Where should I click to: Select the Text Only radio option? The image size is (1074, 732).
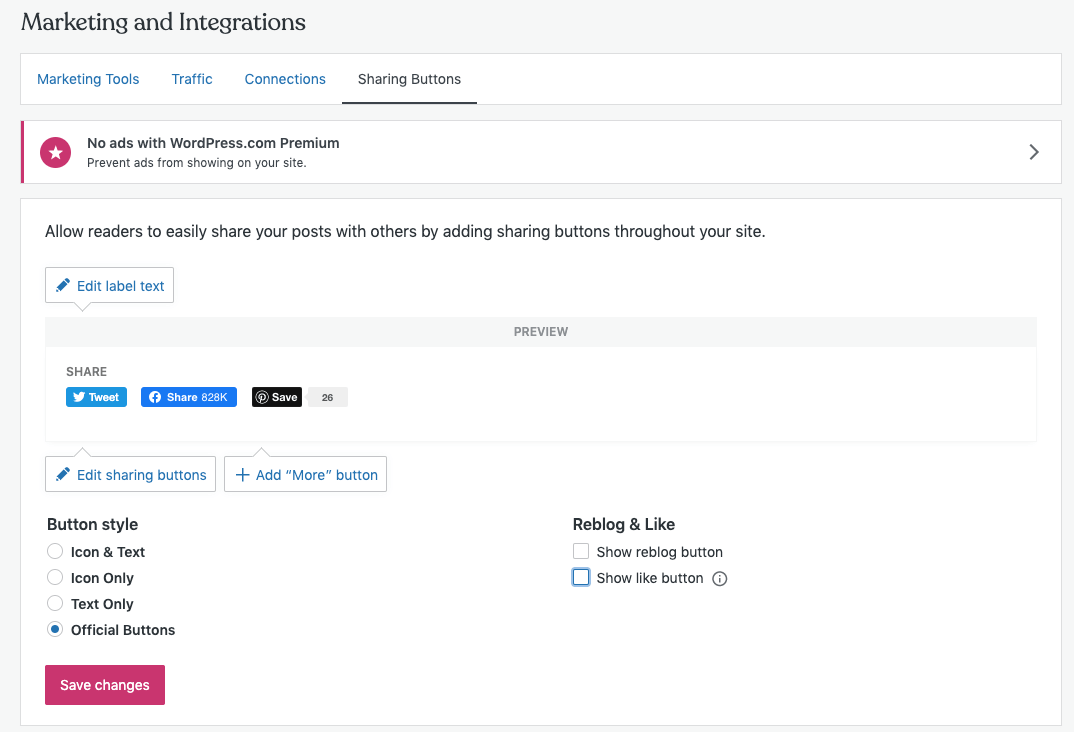tap(55, 604)
